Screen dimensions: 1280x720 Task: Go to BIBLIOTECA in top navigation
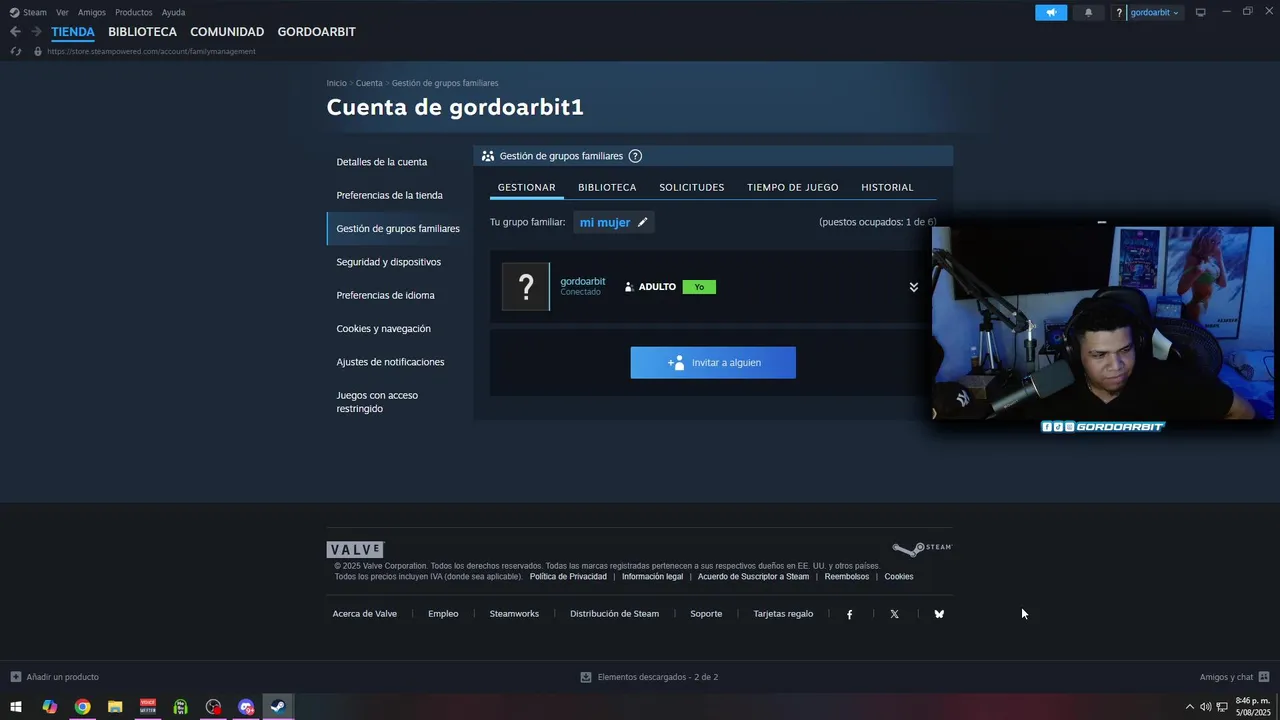click(142, 32)
